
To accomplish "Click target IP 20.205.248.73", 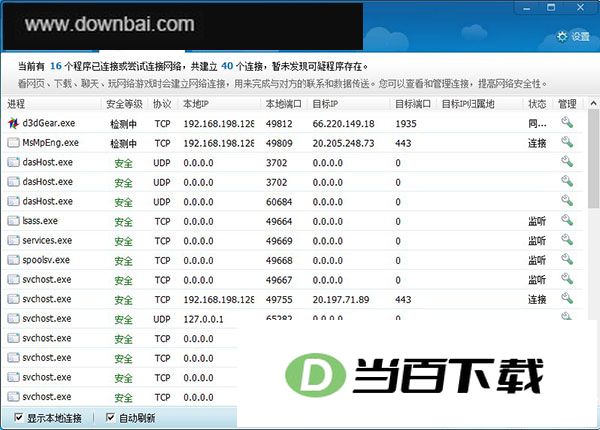I will click(x=343, y=143).
